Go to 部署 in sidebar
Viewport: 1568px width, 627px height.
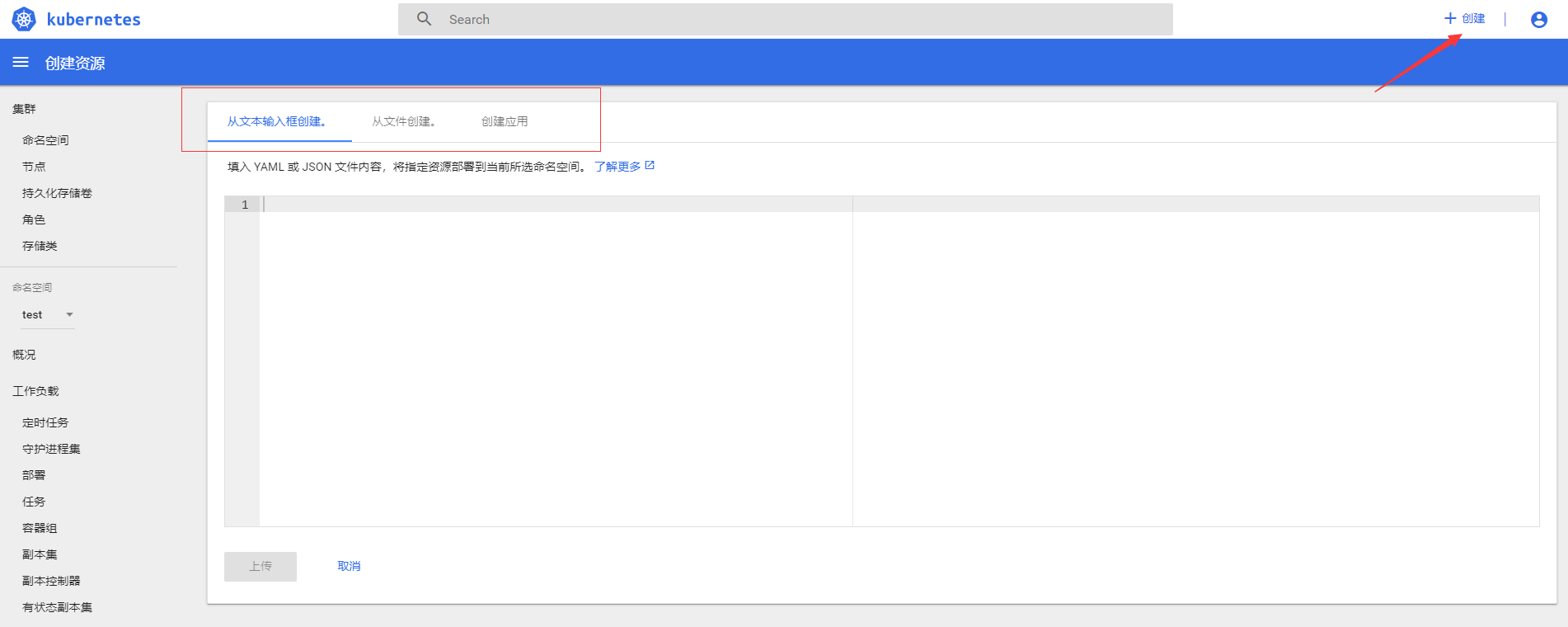(34, 475)
